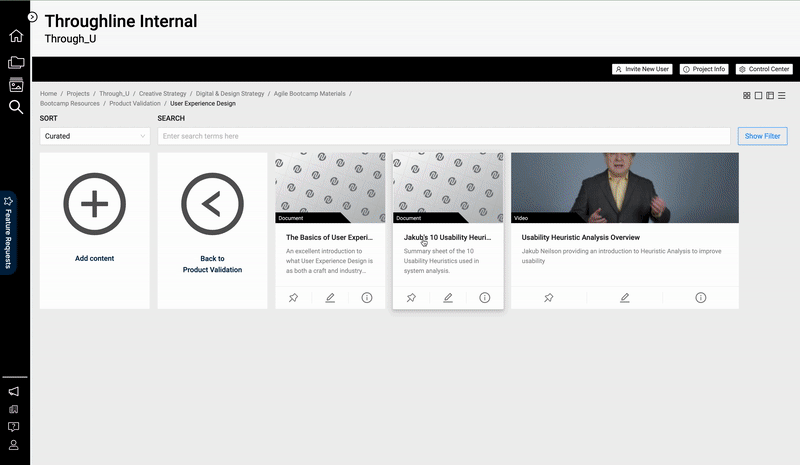Click the Add content label

(94, 258)
